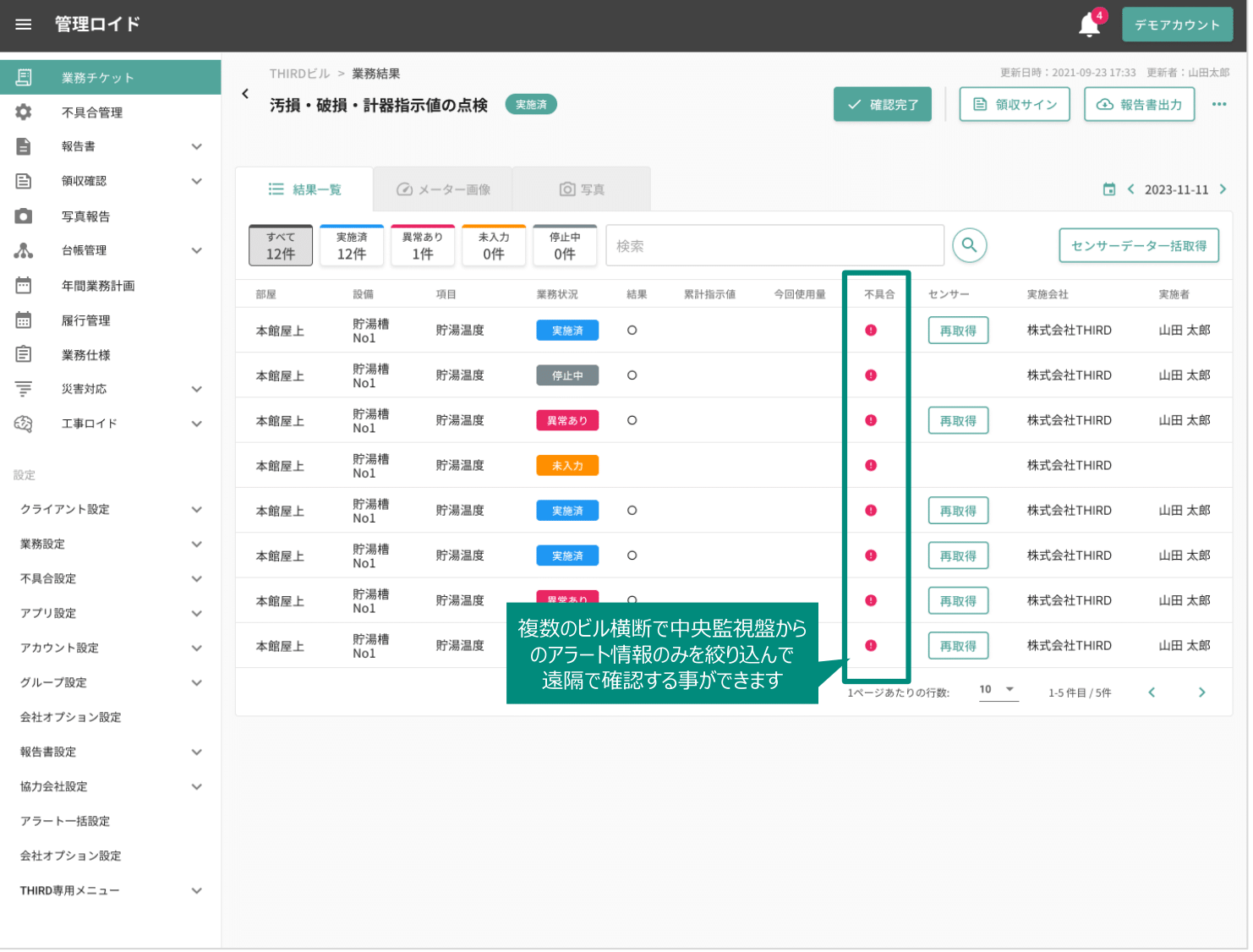
Task: Click the 確認完了 button
Action: click(x=883, y=105)
